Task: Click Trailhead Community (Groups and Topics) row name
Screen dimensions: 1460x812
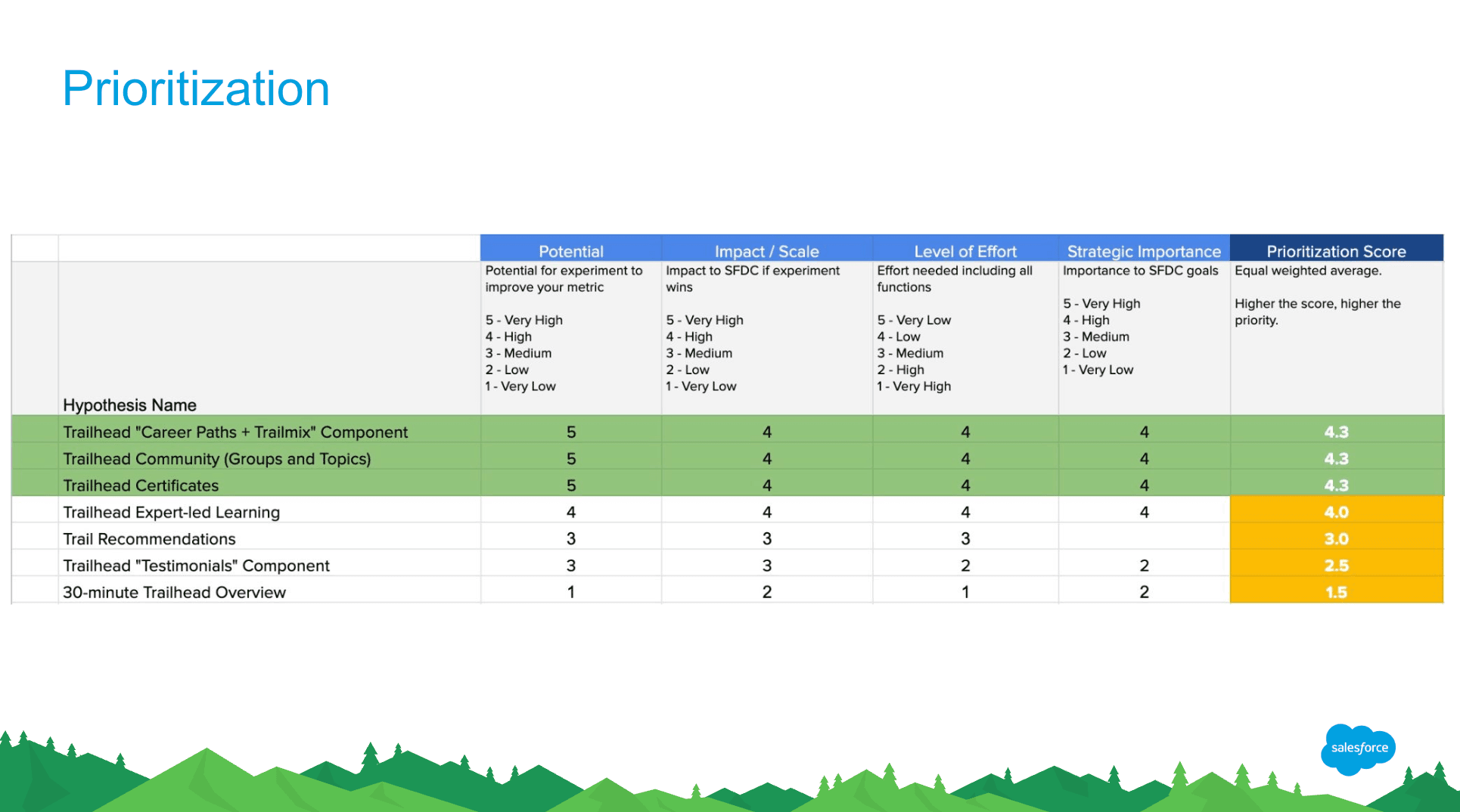Action: click(x=217, y=458)
